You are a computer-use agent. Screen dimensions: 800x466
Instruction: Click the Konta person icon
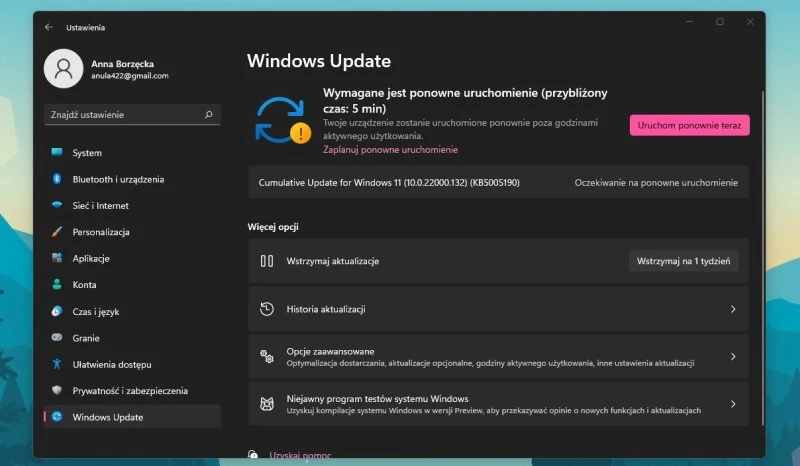pyautogui.click(x=57, y=284)
